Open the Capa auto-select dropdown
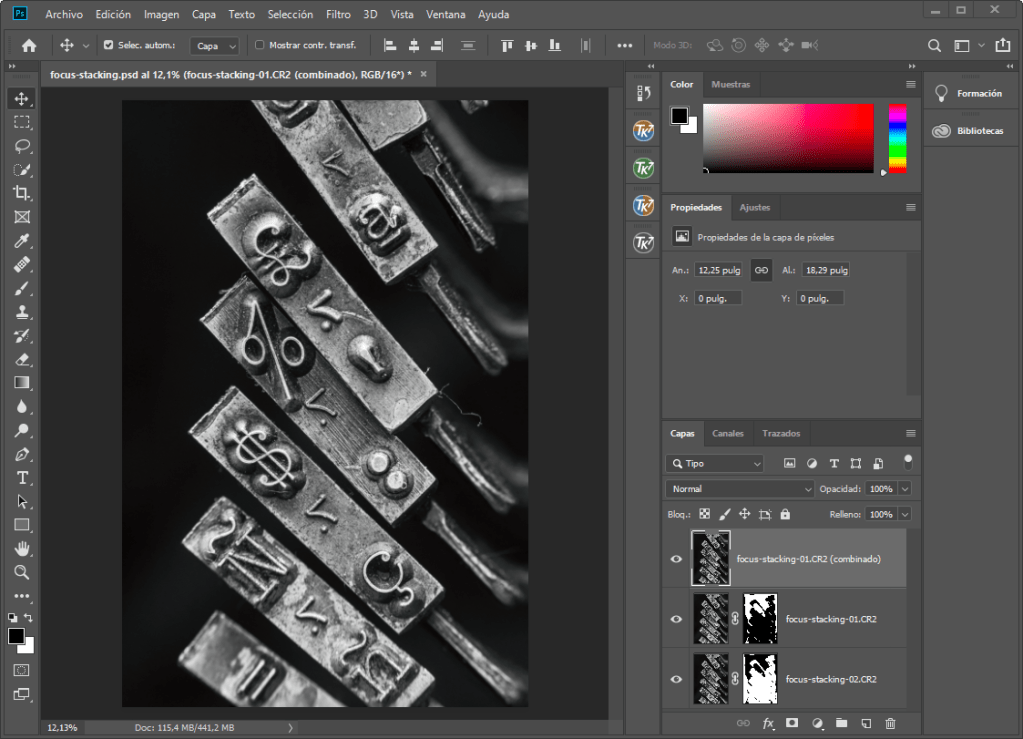 click(x=216, y=46)
